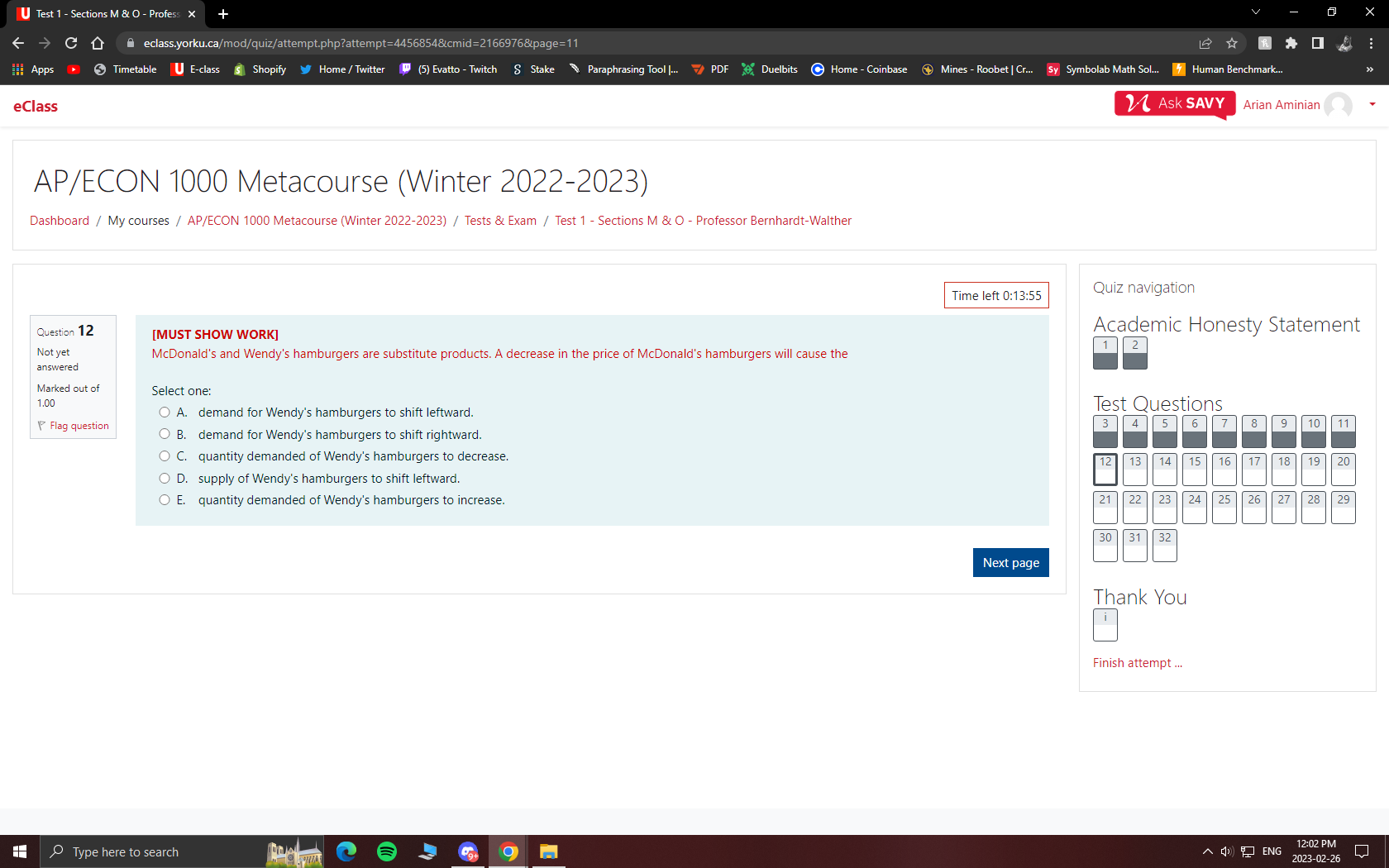Select option A demand shifts leftward

tap(165, 413)
